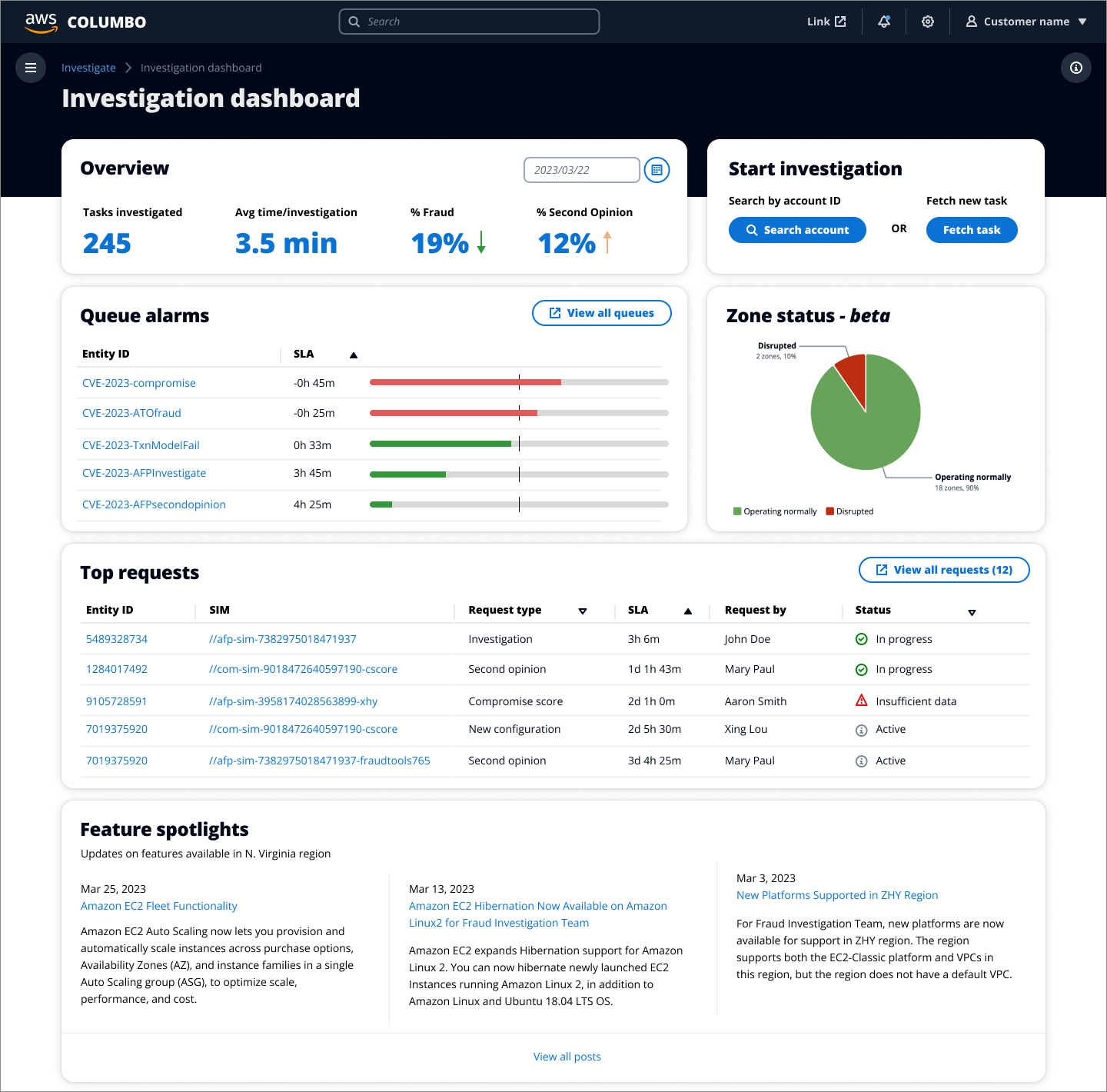Open CVE-2023-ATOfraud queue
1107x1092 pixels.
point(131,413)
